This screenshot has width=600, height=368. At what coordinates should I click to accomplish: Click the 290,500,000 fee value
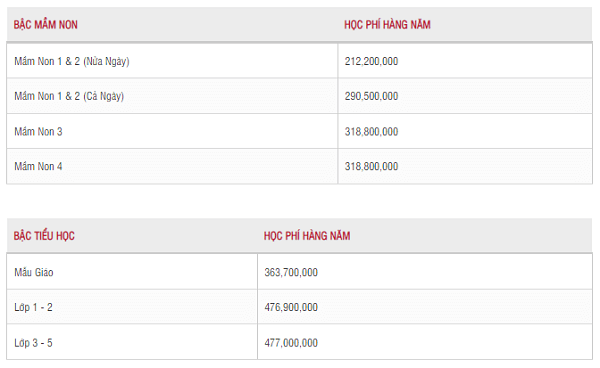coord(371,96)
